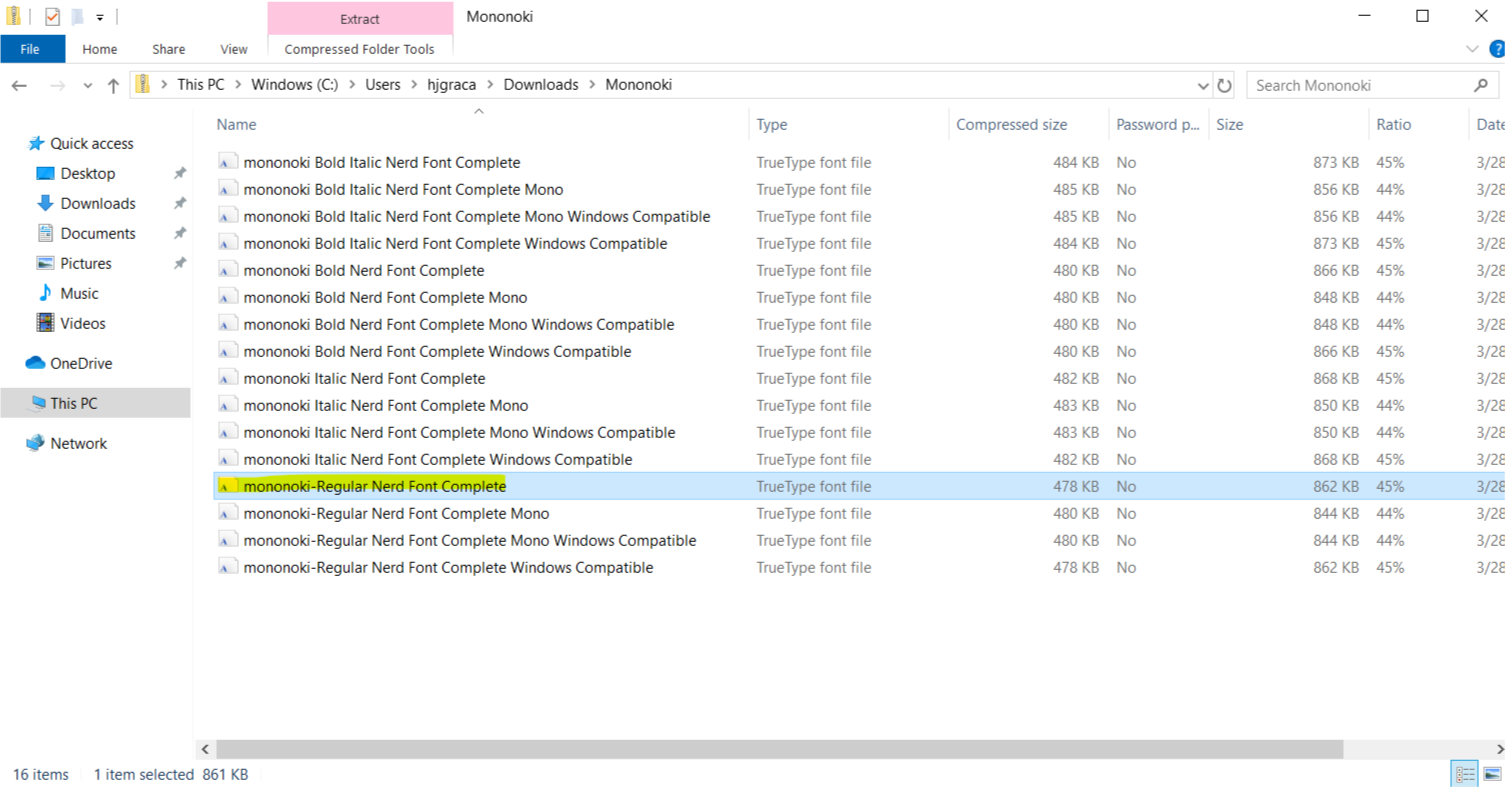Click the mononoki Italic Nerd Font Complete icon

(228, 378)
